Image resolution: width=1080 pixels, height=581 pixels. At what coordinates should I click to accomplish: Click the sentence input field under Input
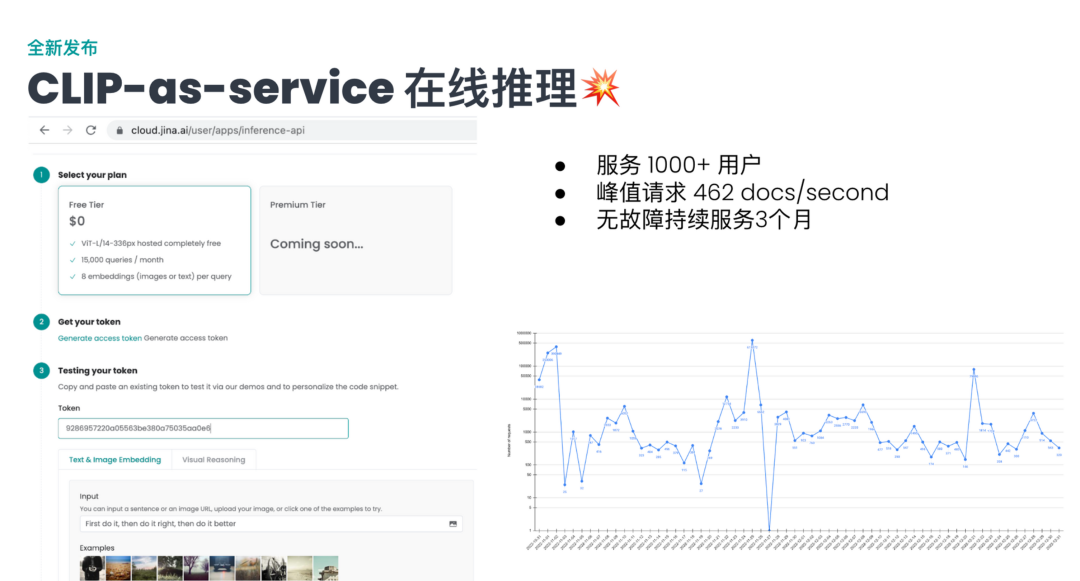point(271,524)
